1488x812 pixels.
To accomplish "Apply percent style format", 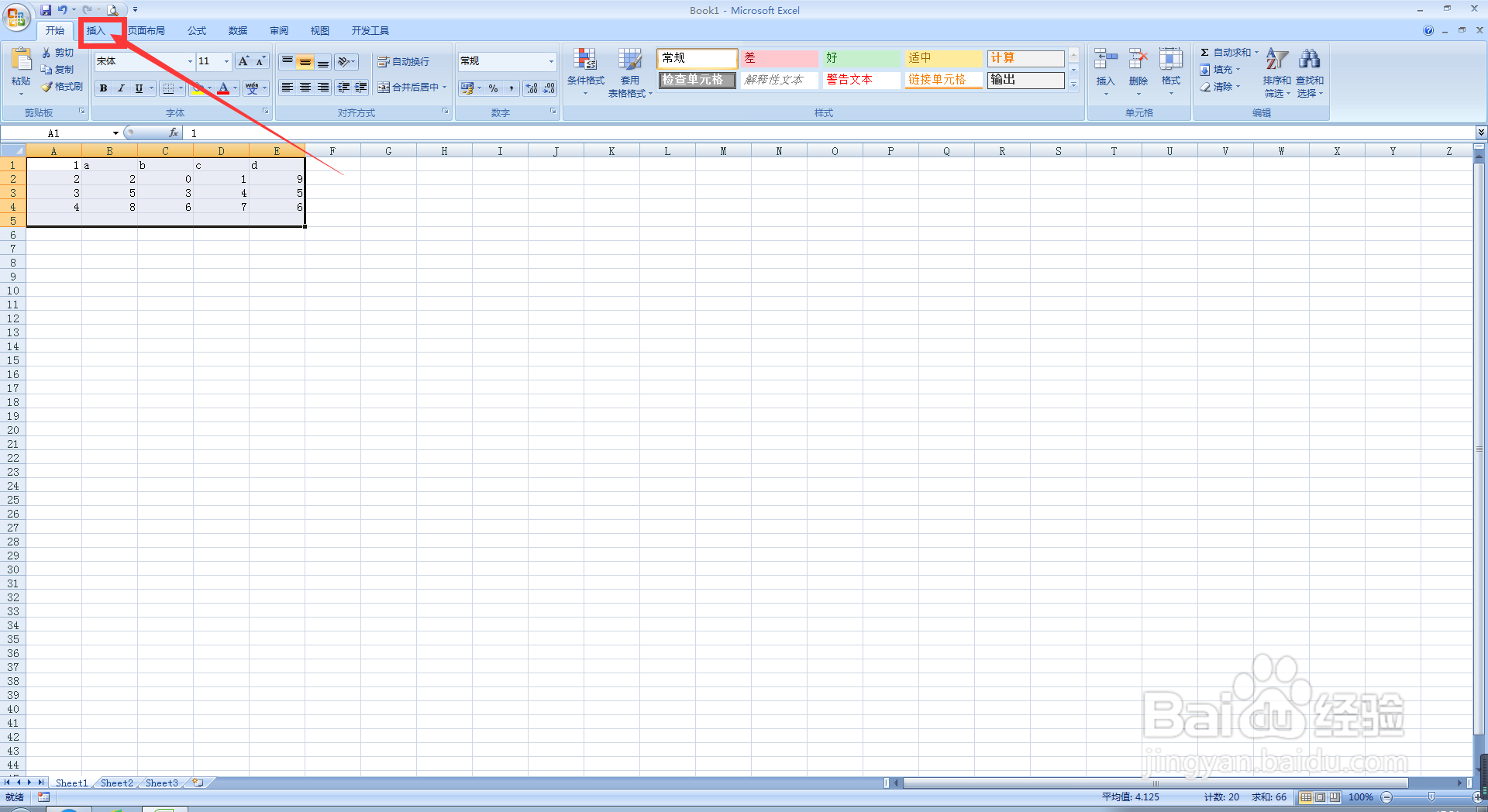I will coord(494,88).
